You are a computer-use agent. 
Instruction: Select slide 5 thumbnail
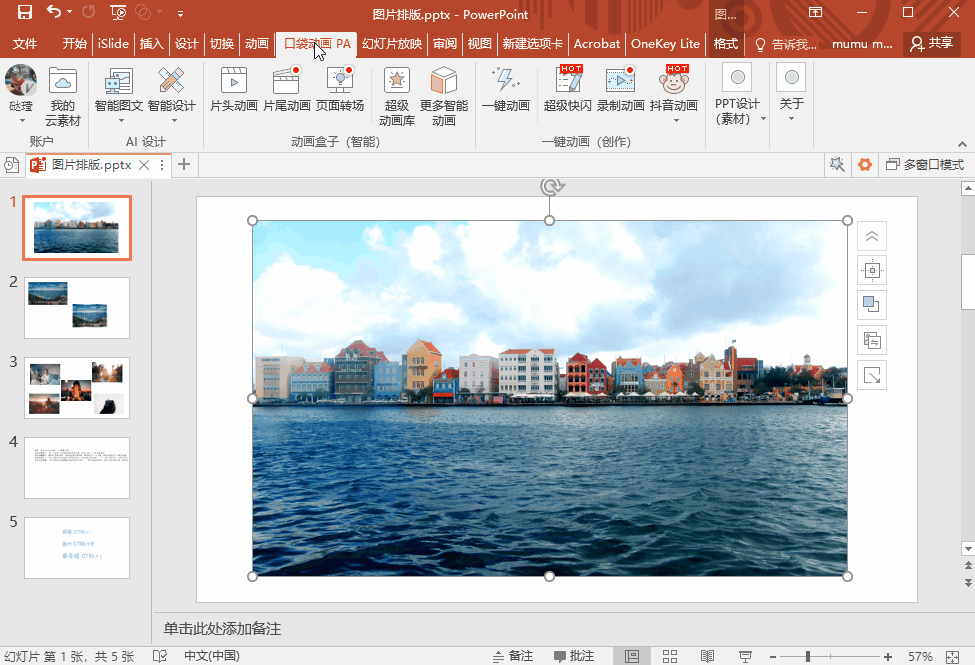point(77,548)
